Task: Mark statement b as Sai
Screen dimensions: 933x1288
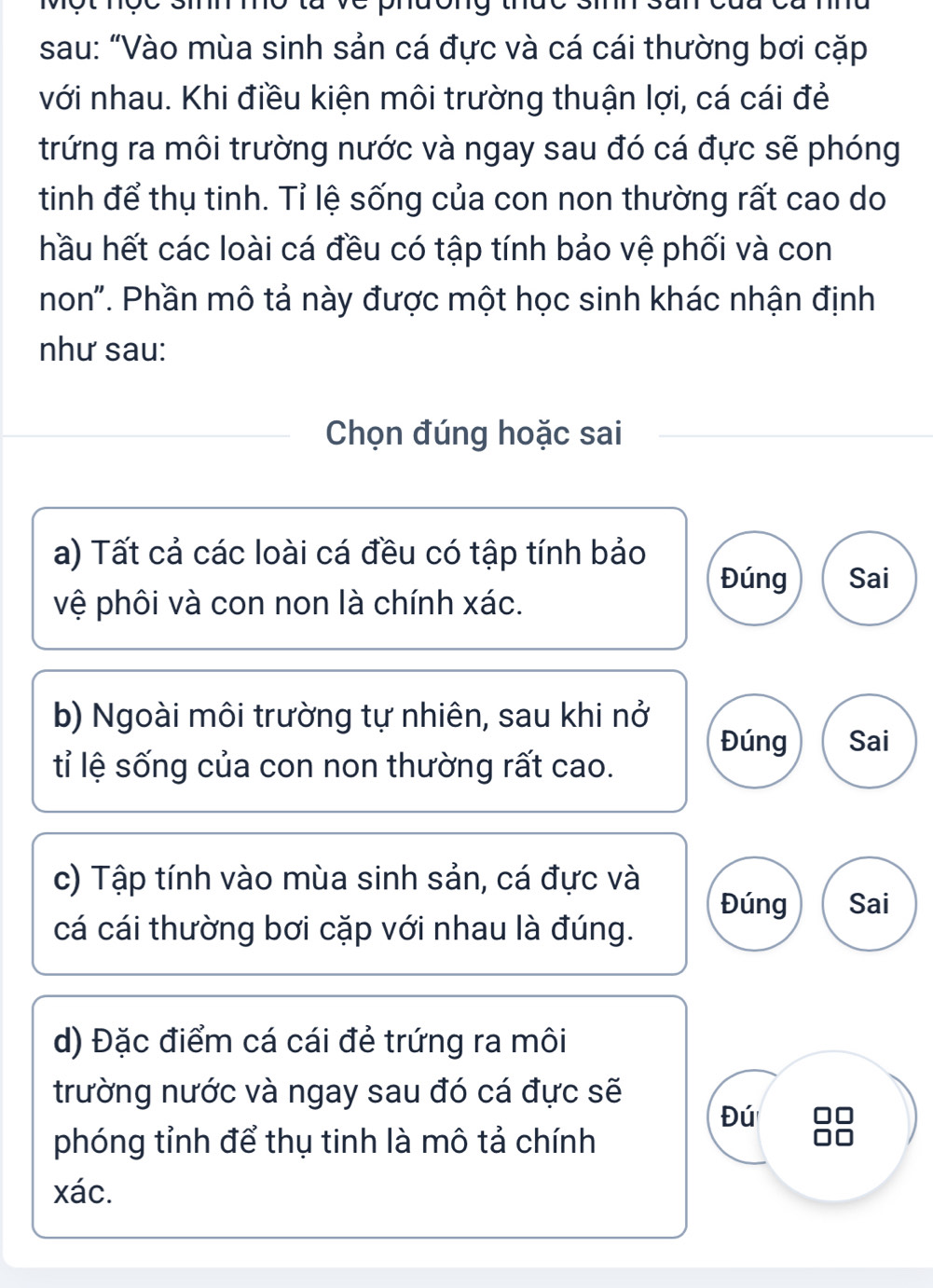Action: (x=870, y=741)
